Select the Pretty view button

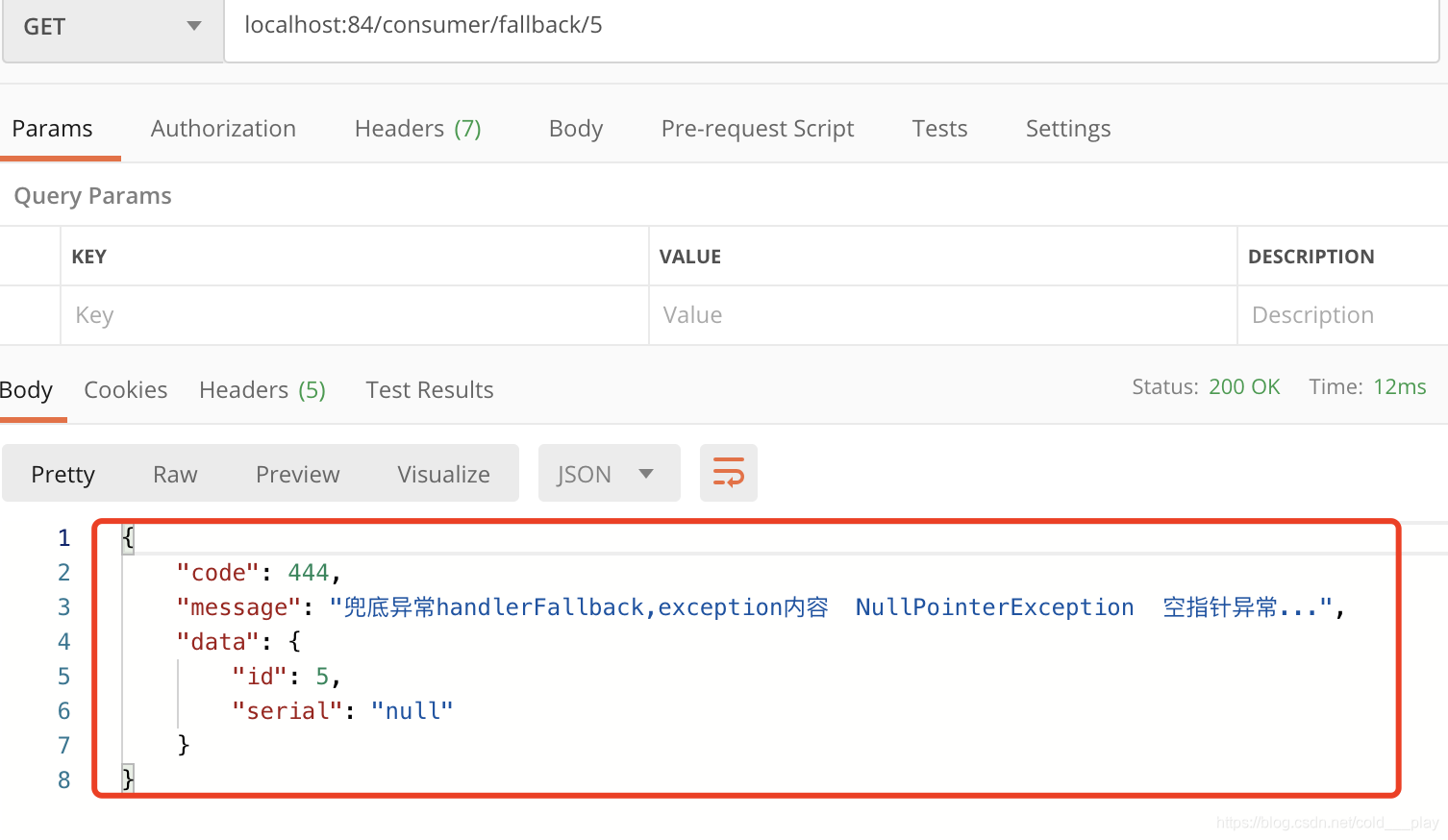pos(63,474)
